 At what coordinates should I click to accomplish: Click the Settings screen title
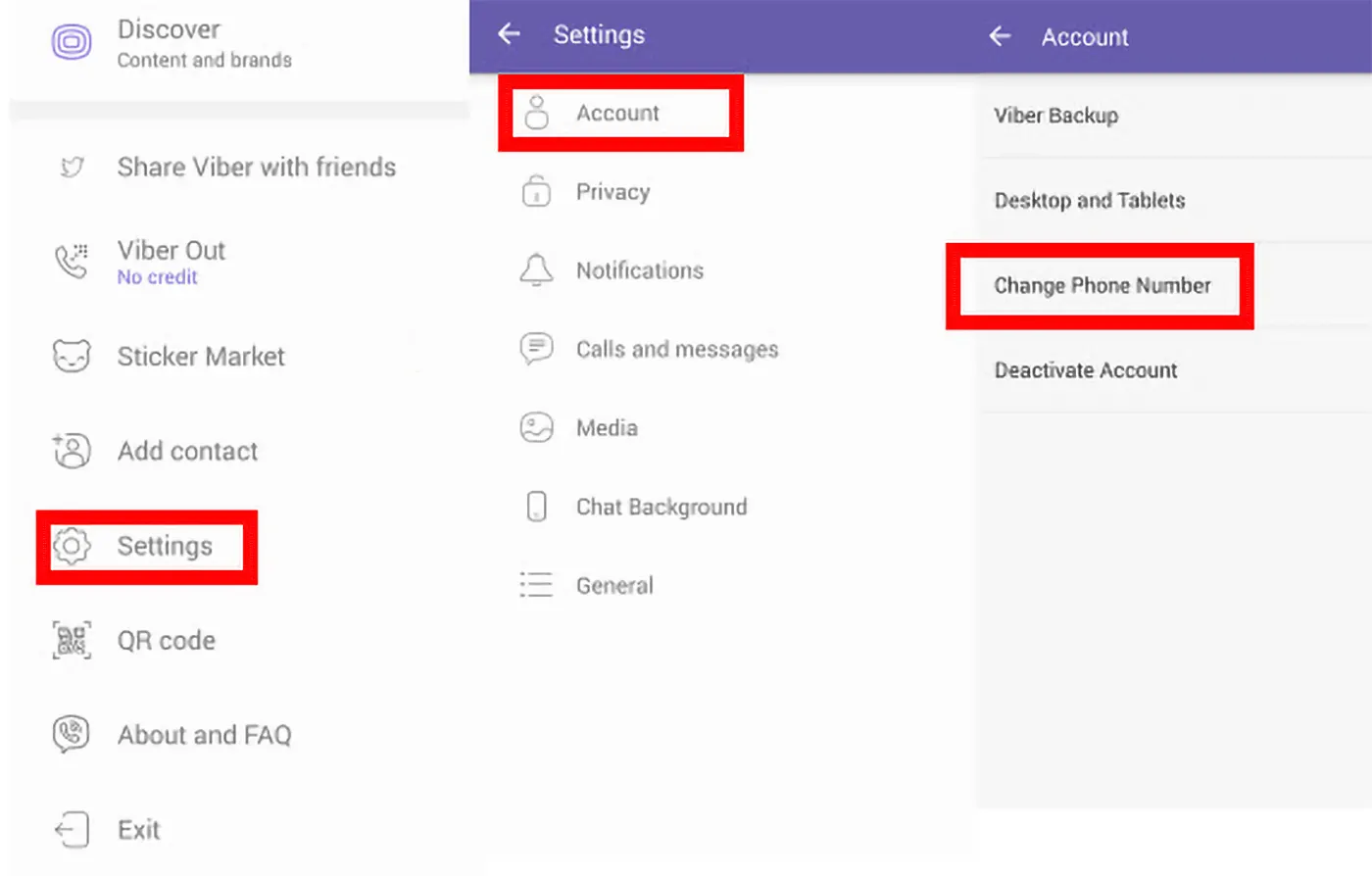click(x=599, y=34)
